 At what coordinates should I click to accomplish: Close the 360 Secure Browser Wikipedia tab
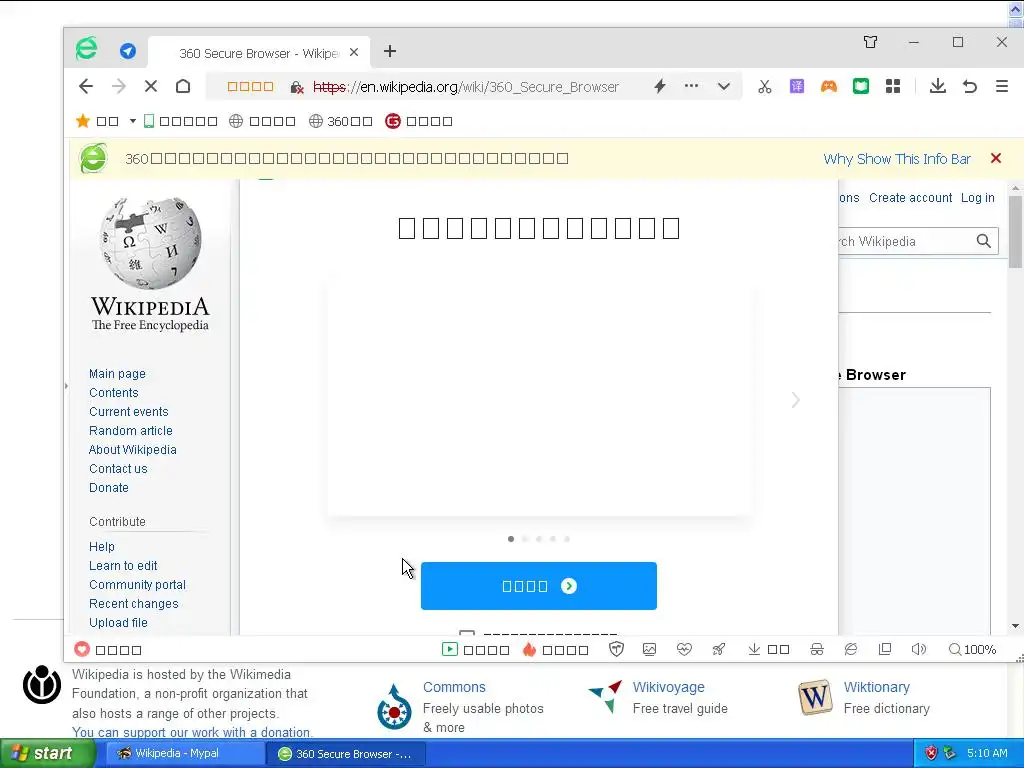[x=354, y=52]
